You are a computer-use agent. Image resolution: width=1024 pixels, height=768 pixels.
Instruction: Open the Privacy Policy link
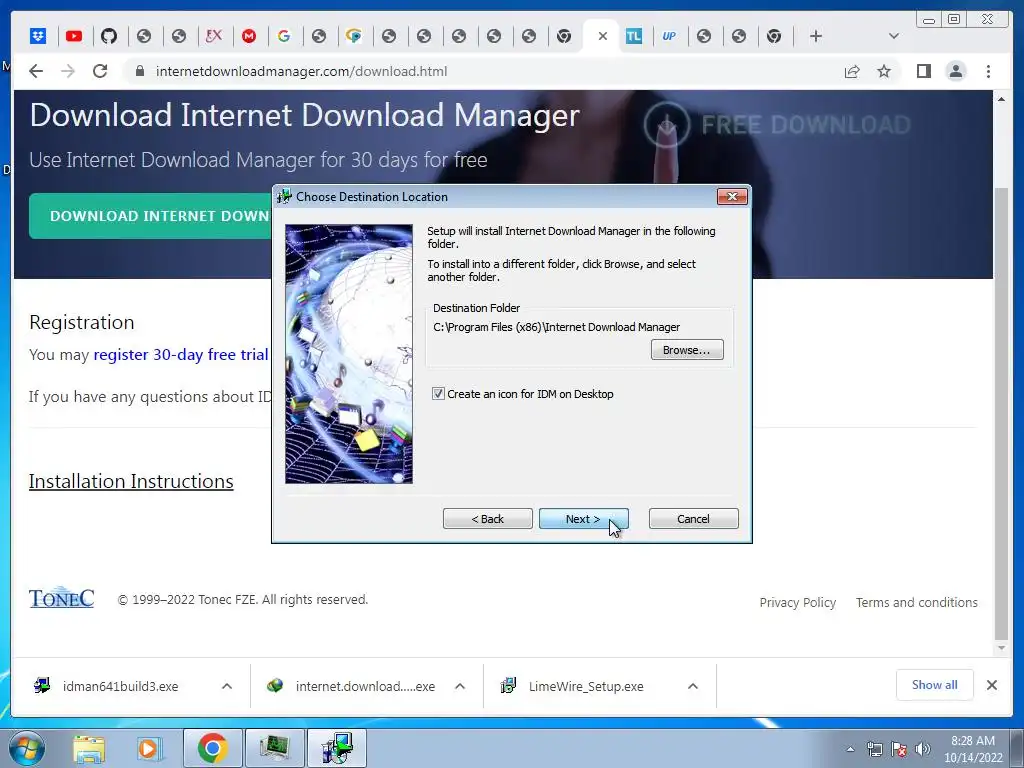797,603
